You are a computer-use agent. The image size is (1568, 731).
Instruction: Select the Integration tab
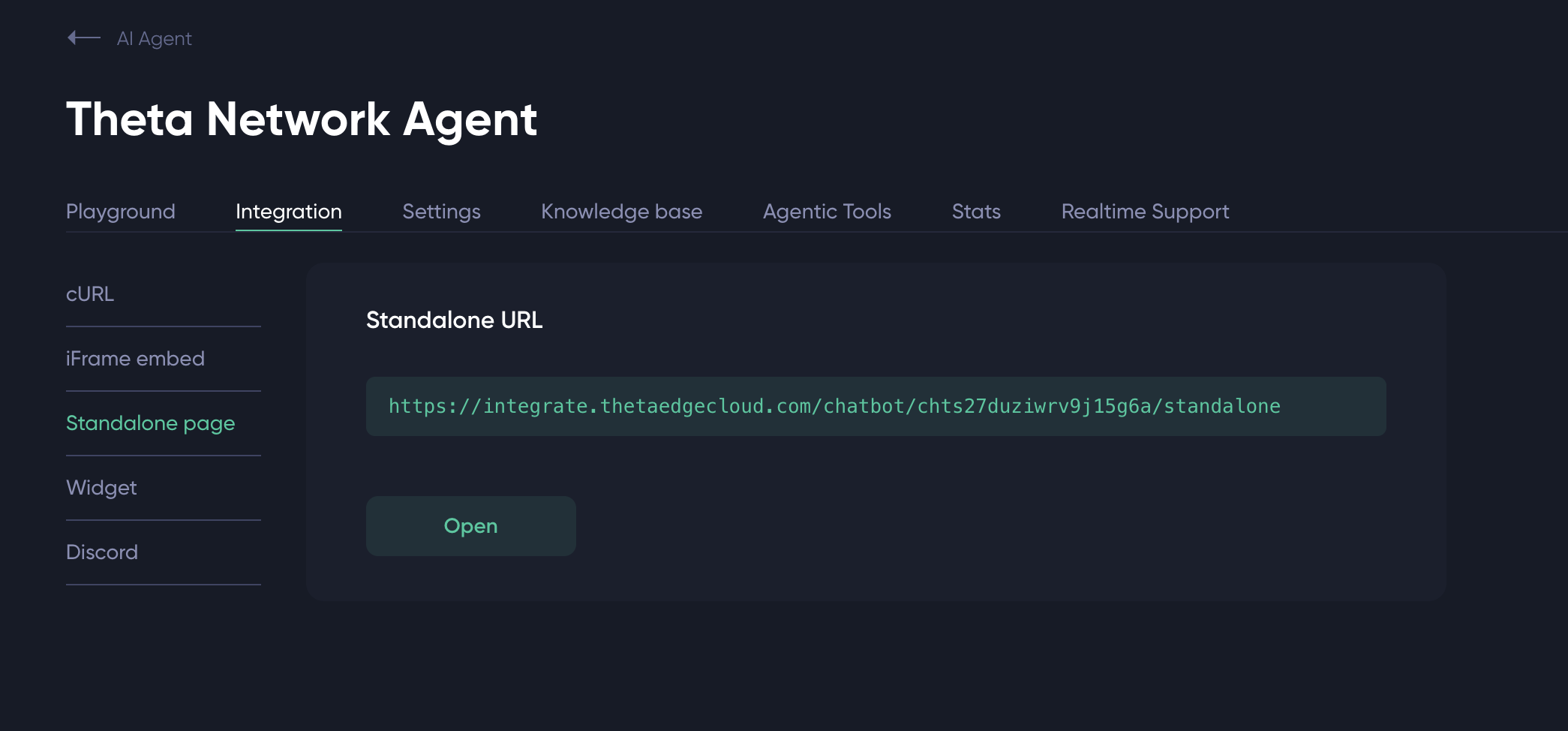point(289,212)
